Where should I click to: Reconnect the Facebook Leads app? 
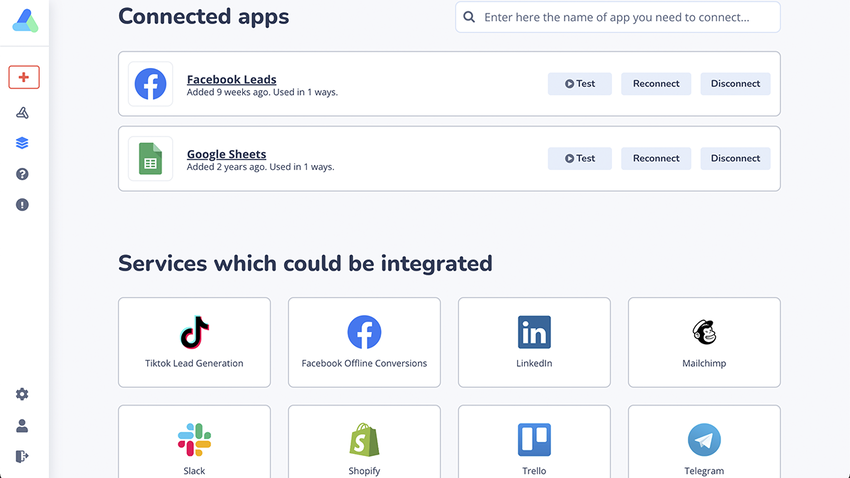[x=656, y=84]
